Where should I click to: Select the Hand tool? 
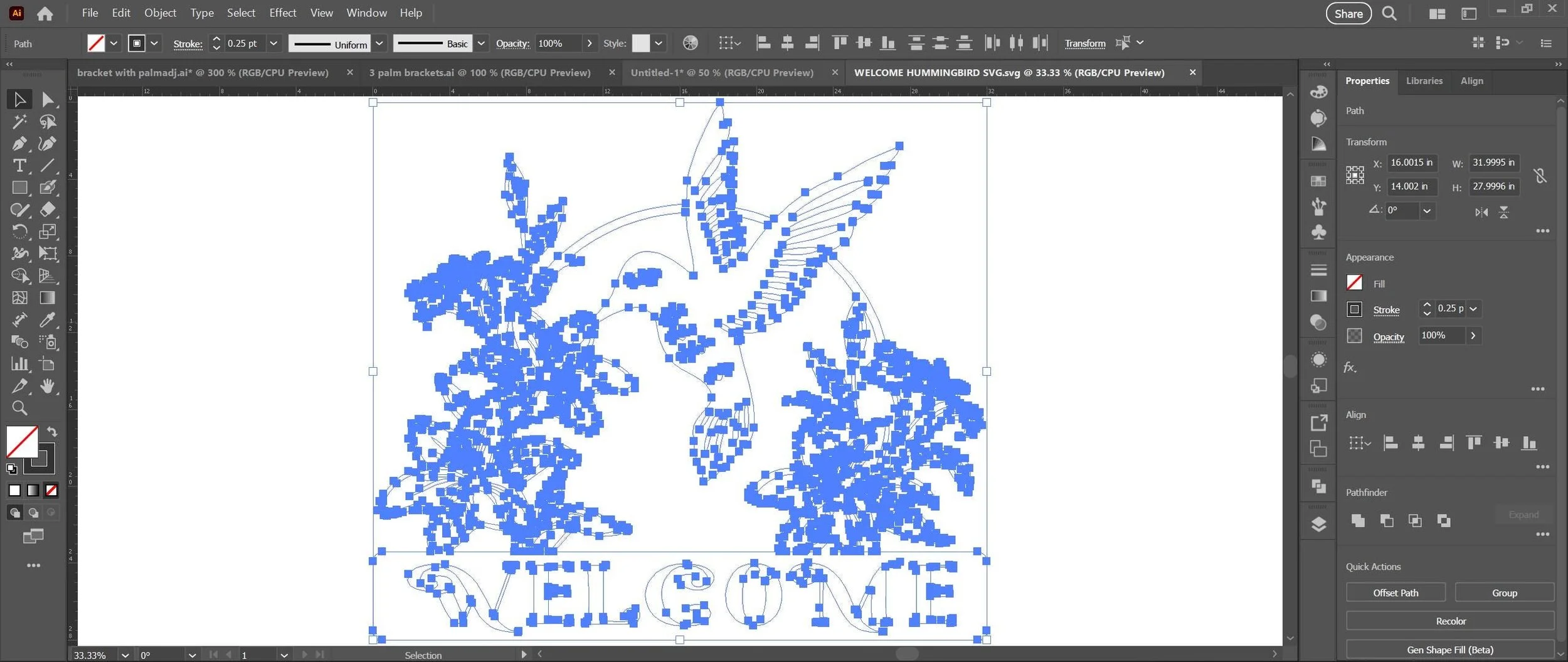[48, 386]
